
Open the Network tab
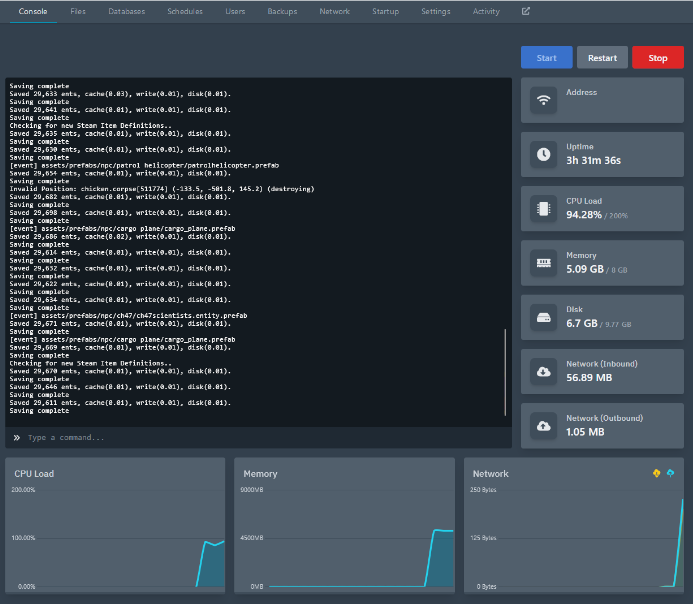(x=334, y=11)
